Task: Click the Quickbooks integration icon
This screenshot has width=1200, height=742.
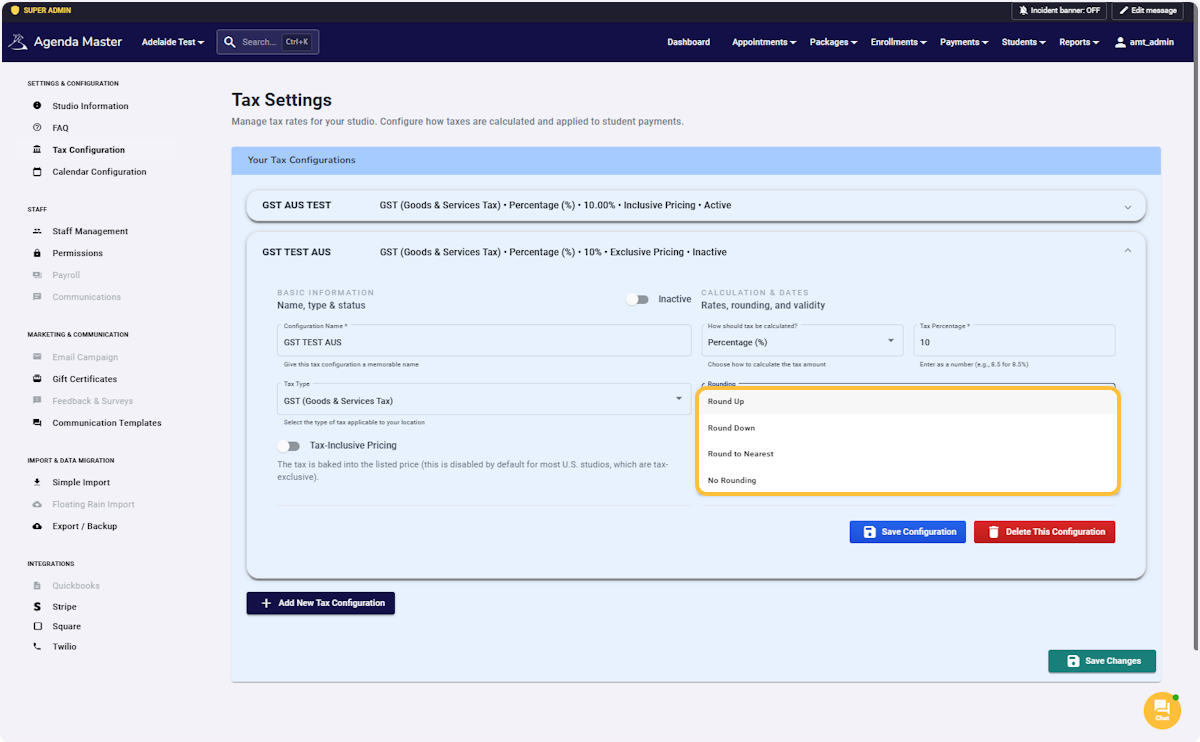Action: tap(37, 586)
